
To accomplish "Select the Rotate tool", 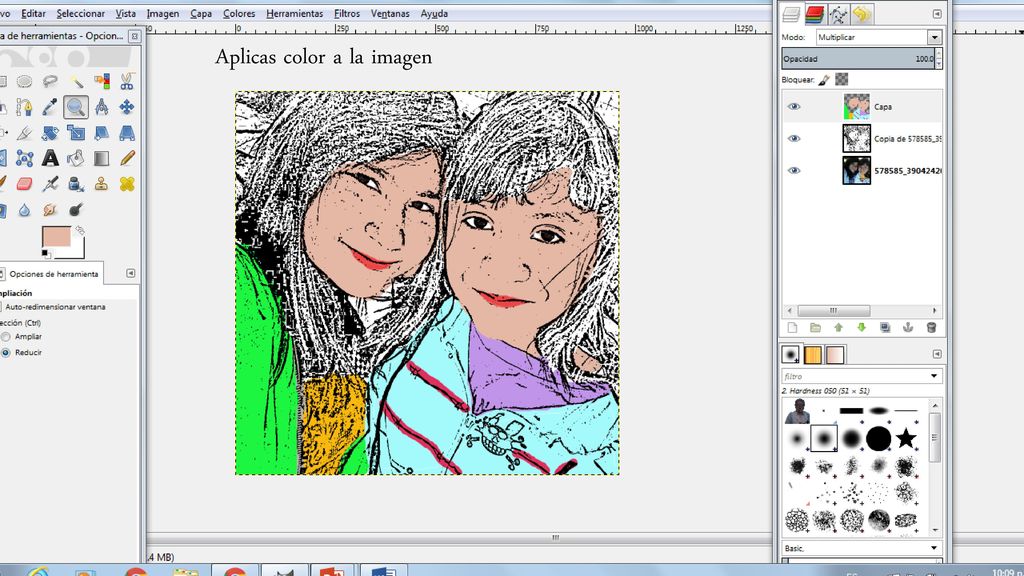I will (x=50, y=133).
